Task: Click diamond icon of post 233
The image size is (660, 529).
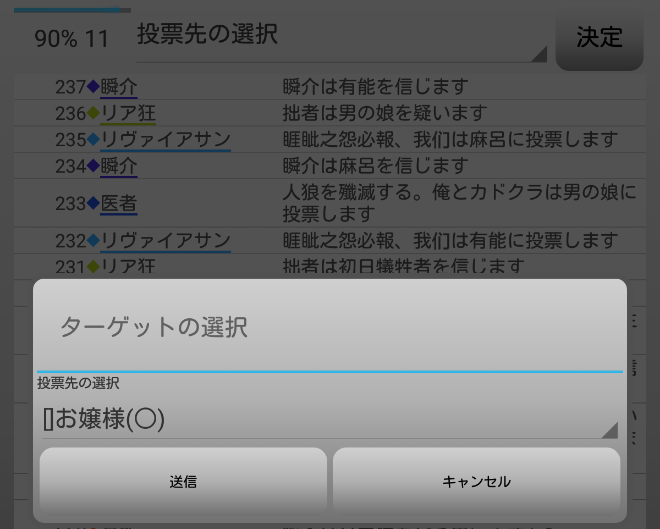Action: click(x=93, y=203)
